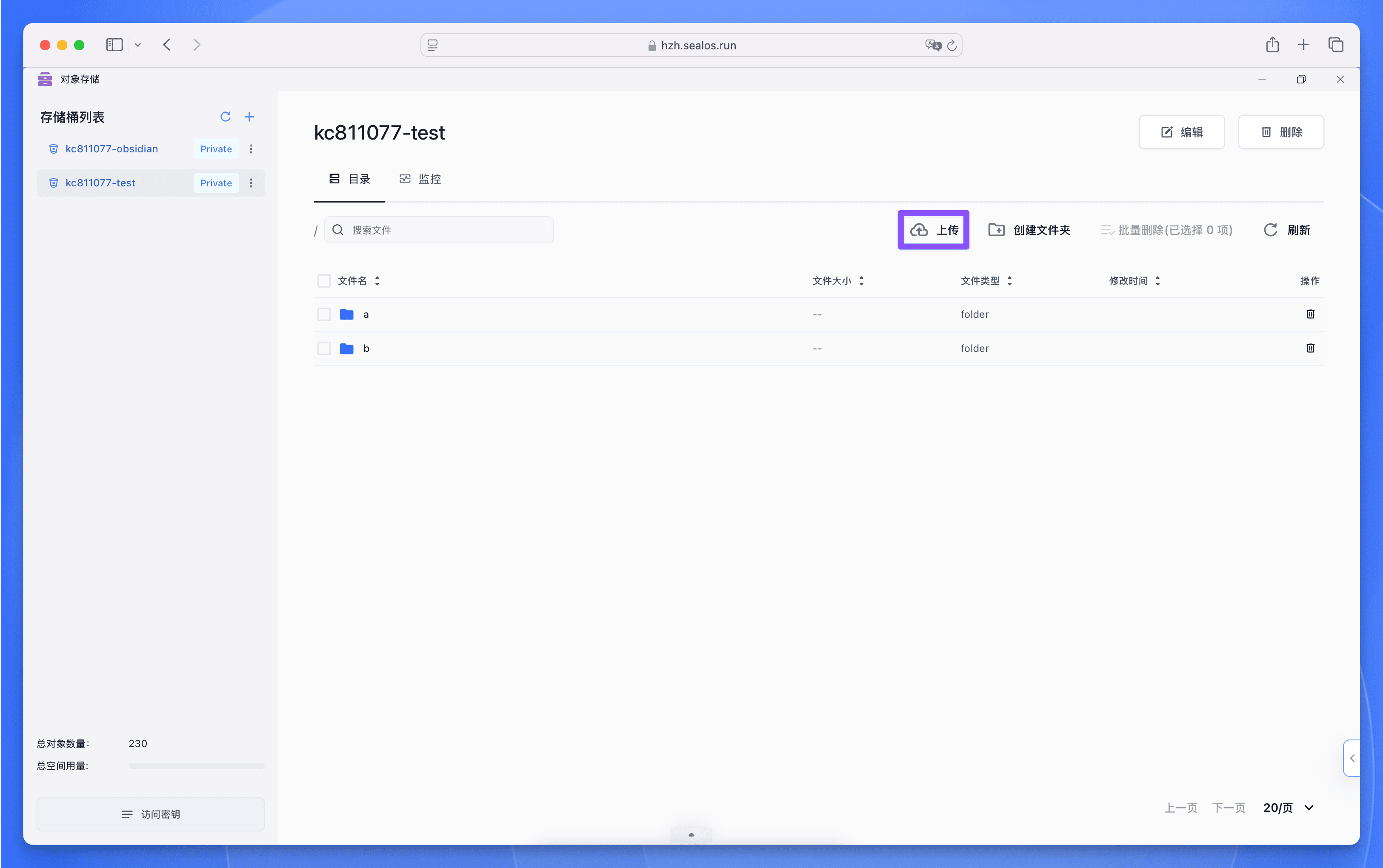
Task: Click the 上传 upload cloud icon
Action: point(919,230)
